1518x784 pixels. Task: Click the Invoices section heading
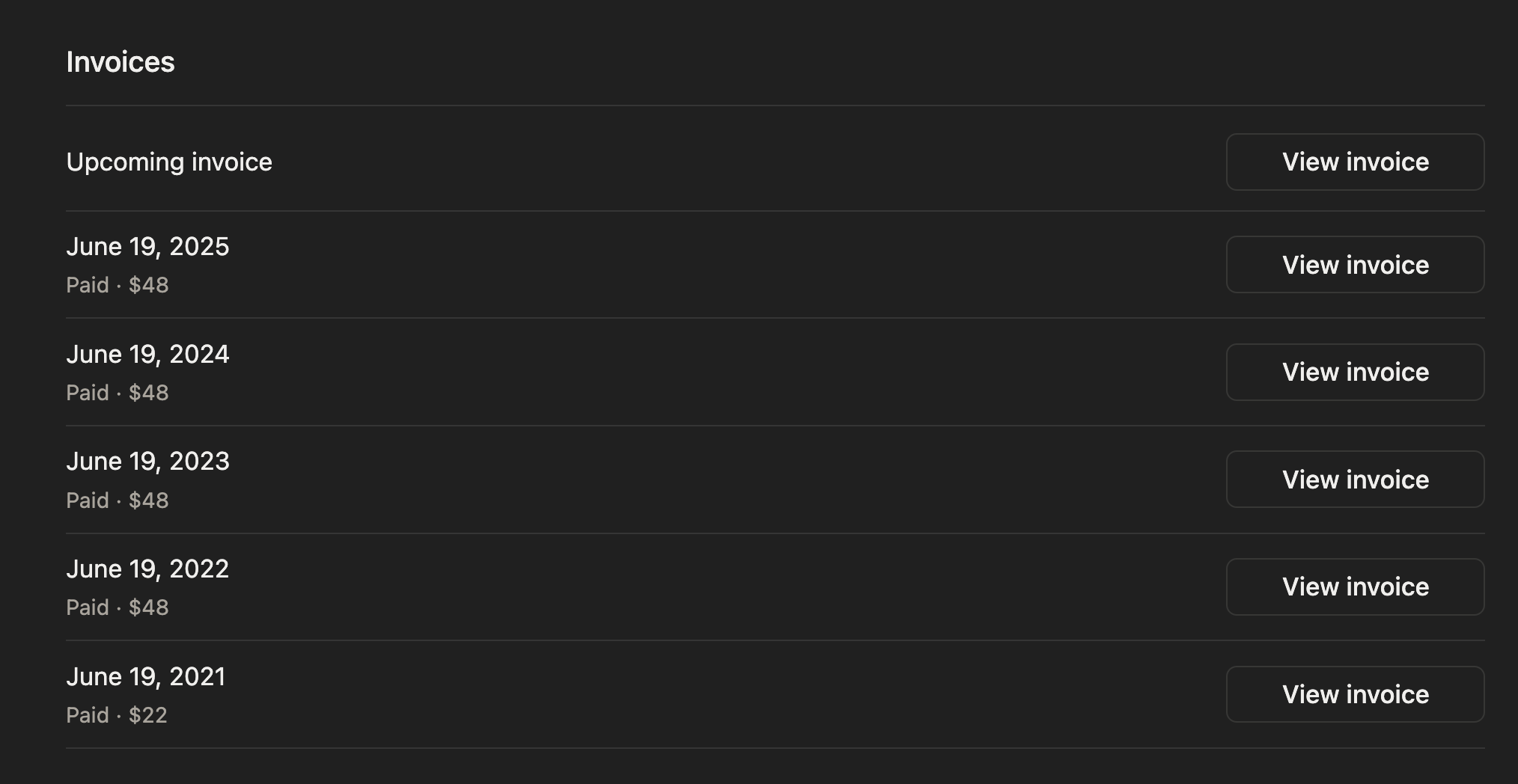click(121, 62)
